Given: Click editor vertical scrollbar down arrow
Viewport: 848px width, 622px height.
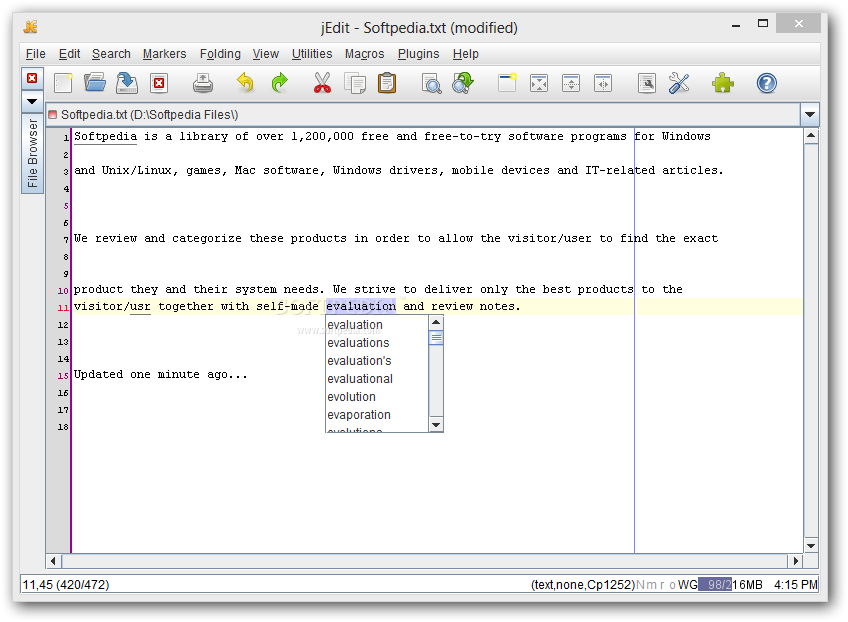Looking at the screenshot, I should point(811,546).
